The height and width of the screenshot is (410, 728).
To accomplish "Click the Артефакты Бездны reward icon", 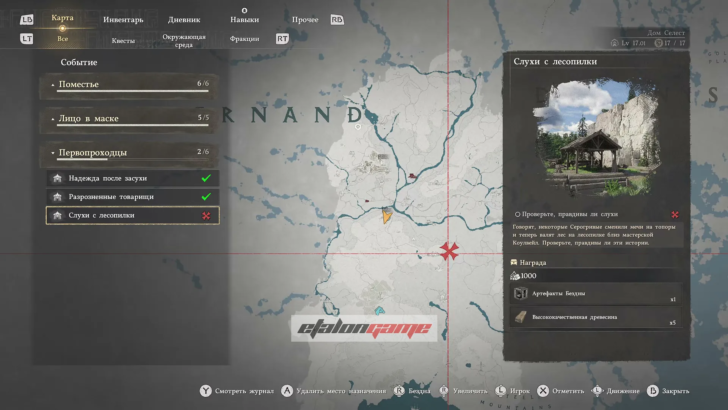I will click(x=520, y=294).
